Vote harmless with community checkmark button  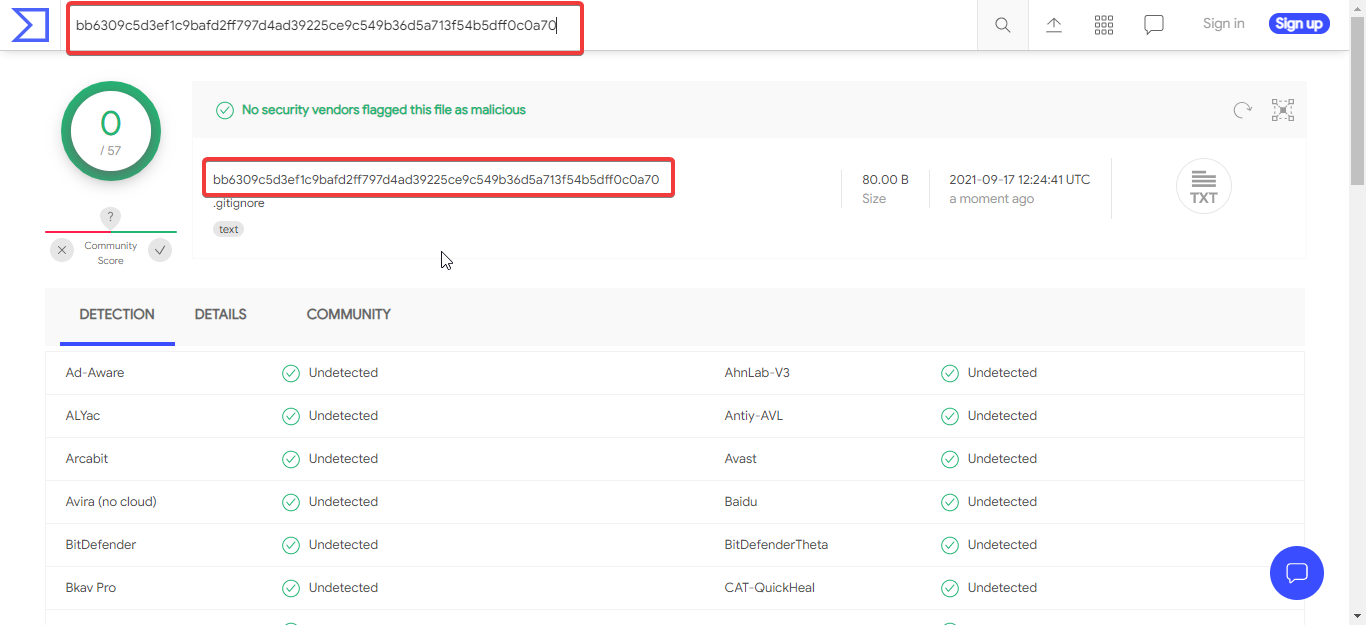(160, 251)
